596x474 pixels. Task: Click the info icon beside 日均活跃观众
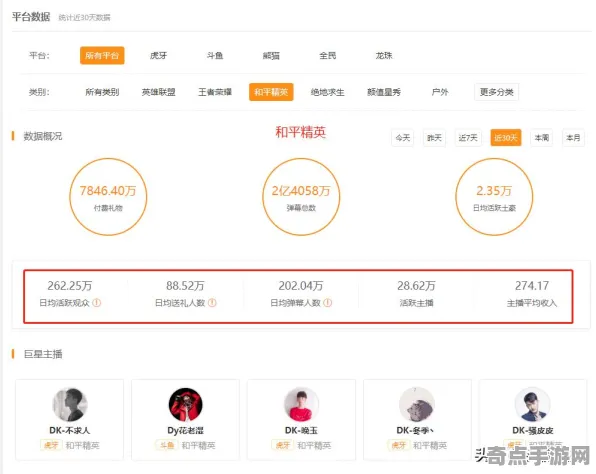97,303
